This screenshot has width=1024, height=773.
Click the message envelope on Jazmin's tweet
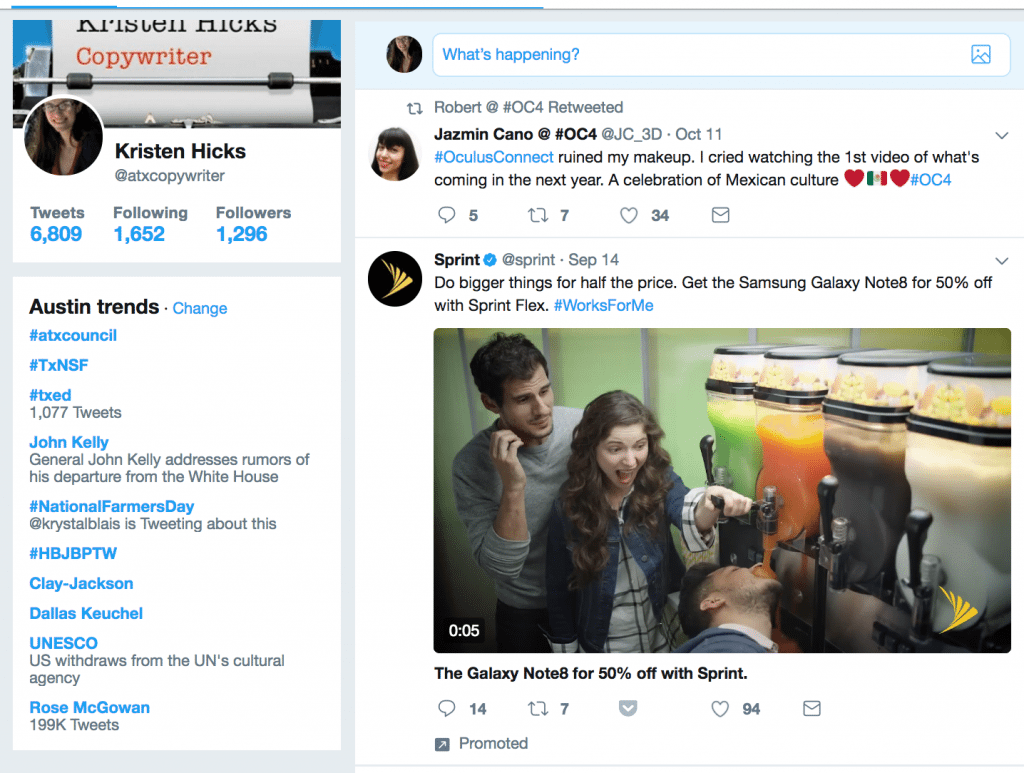pyautogui.click(x=720, y=215)
